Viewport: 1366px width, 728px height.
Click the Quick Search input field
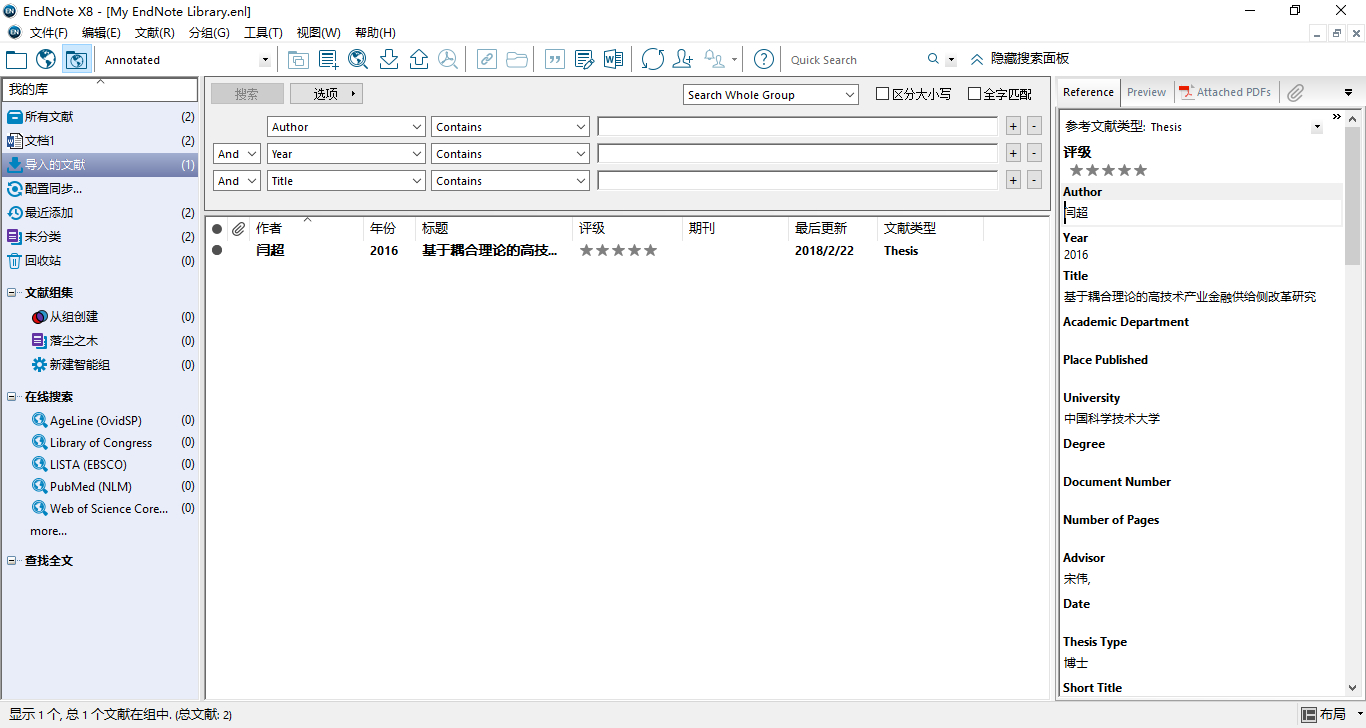(855, 60)
